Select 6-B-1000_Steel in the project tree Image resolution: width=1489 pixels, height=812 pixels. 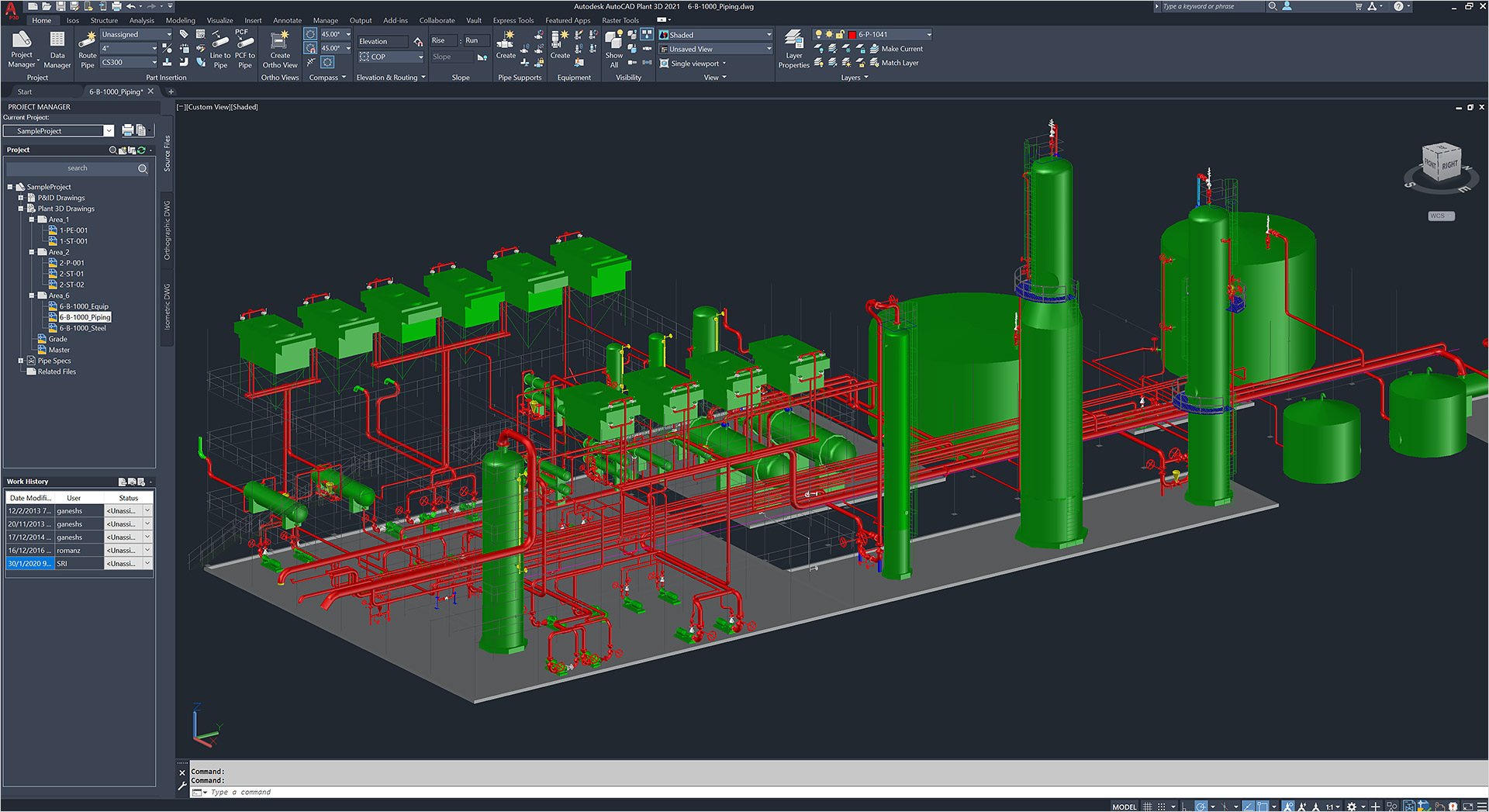[84, 327]
